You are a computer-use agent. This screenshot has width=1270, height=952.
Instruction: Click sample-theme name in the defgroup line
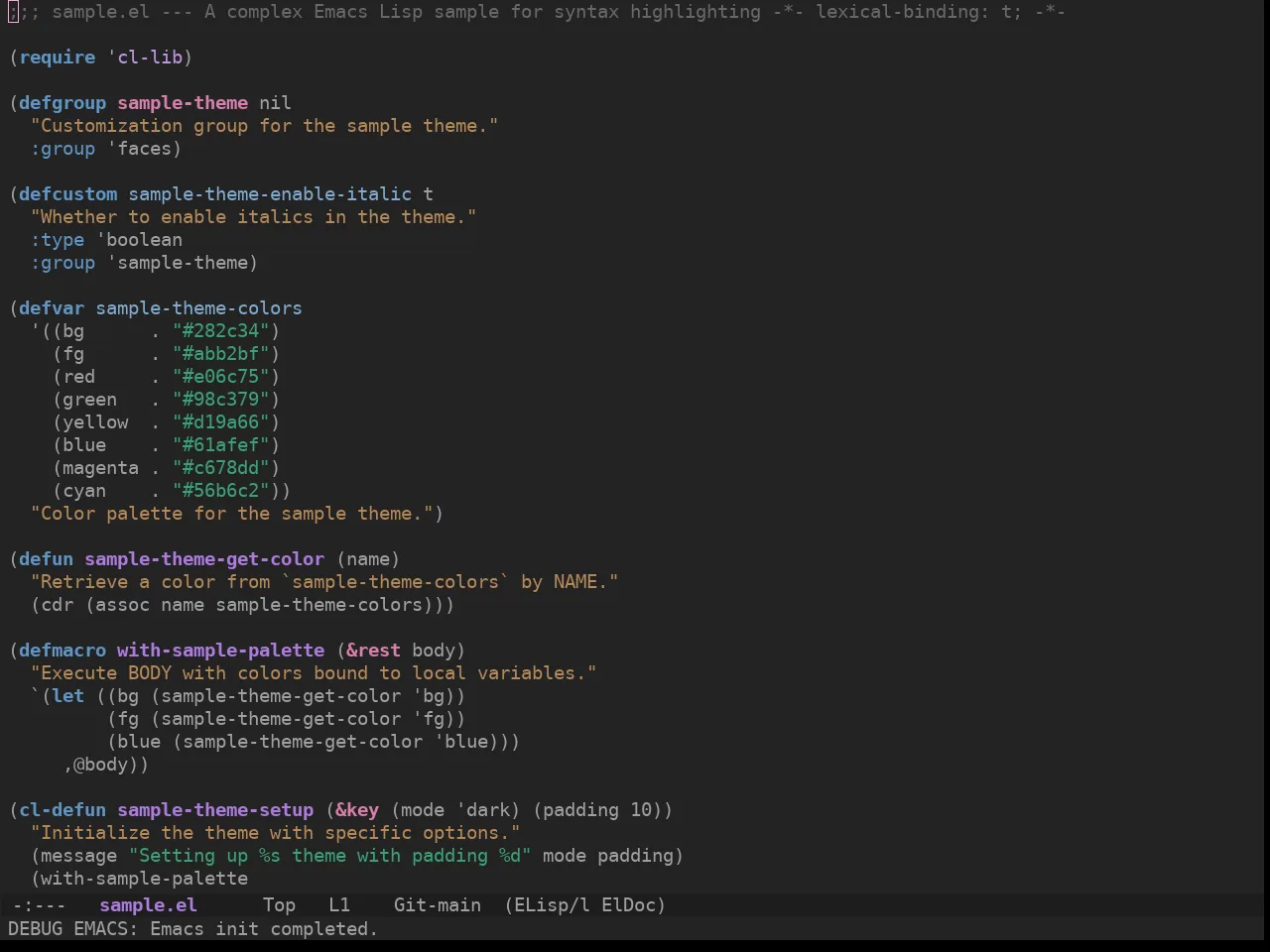pyautogui.click(x=183, y=103)
